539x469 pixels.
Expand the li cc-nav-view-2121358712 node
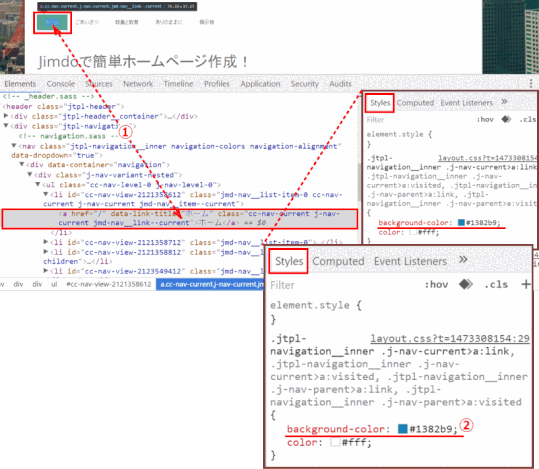coord(46,242)
